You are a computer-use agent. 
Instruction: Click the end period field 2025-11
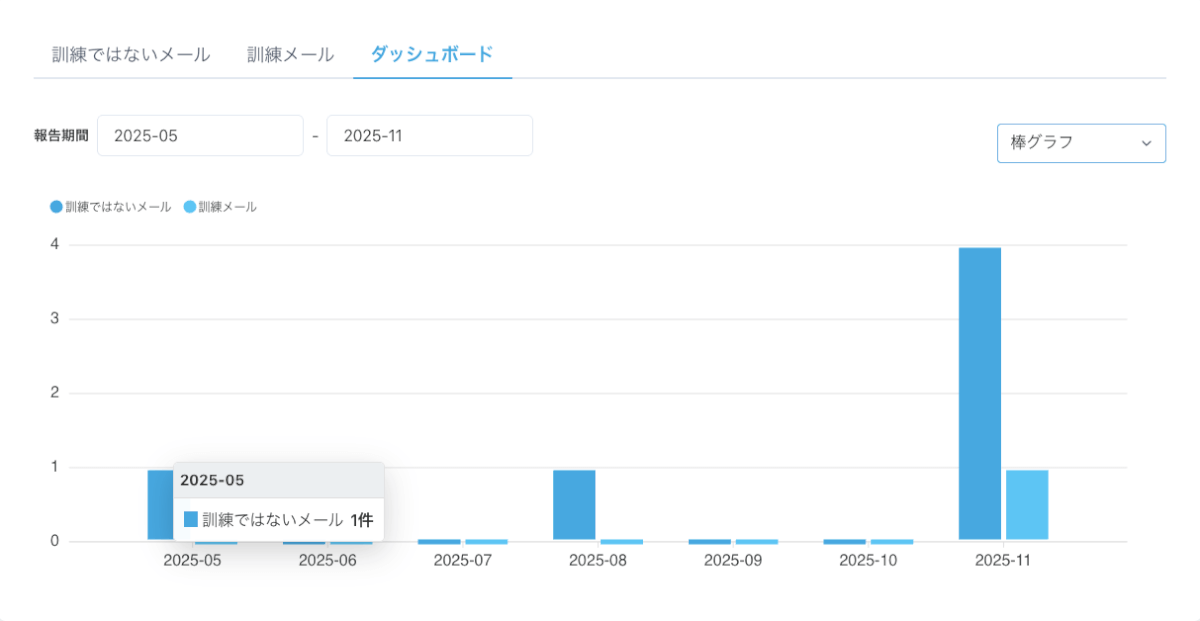click(x=429, y=136)
